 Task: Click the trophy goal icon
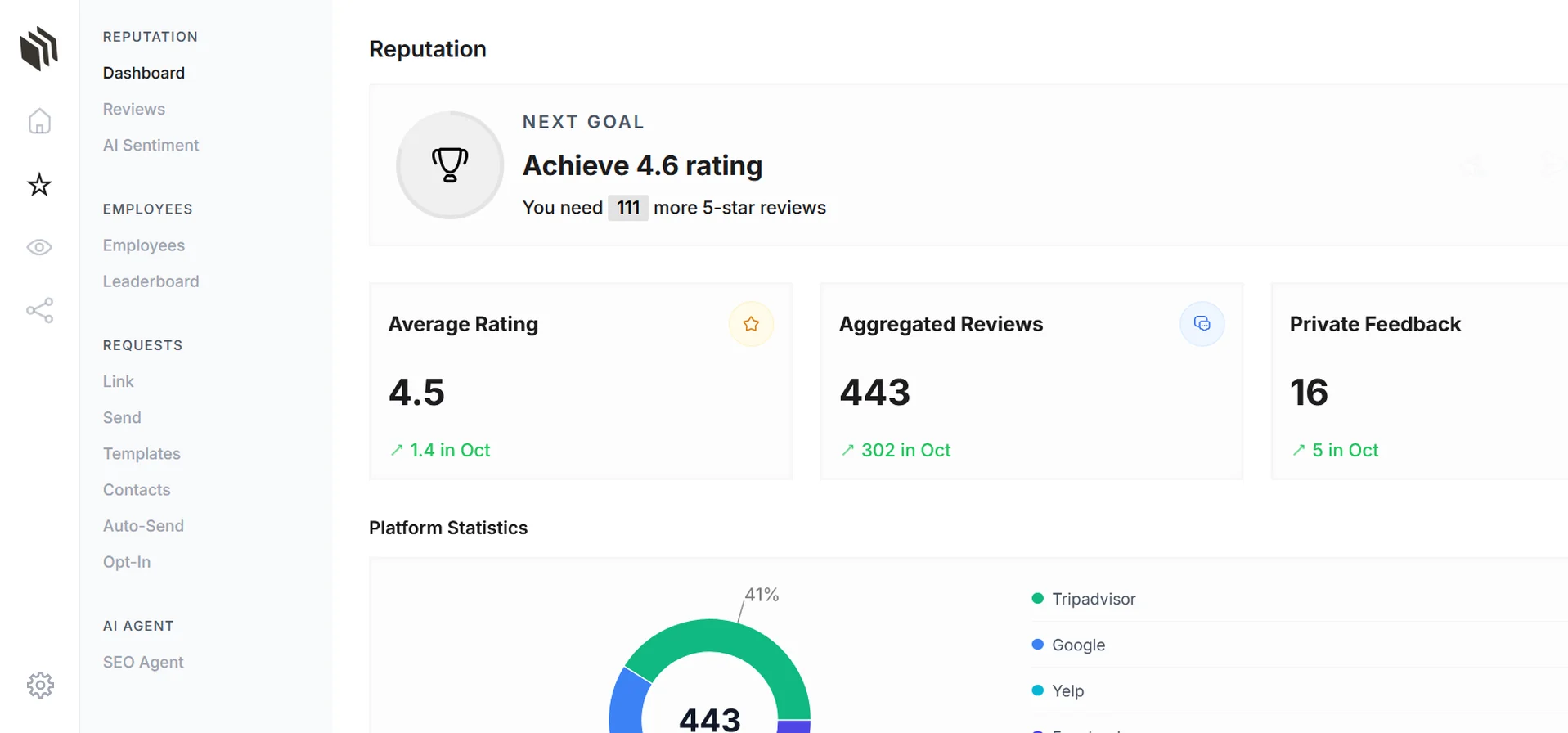point(450,164)
